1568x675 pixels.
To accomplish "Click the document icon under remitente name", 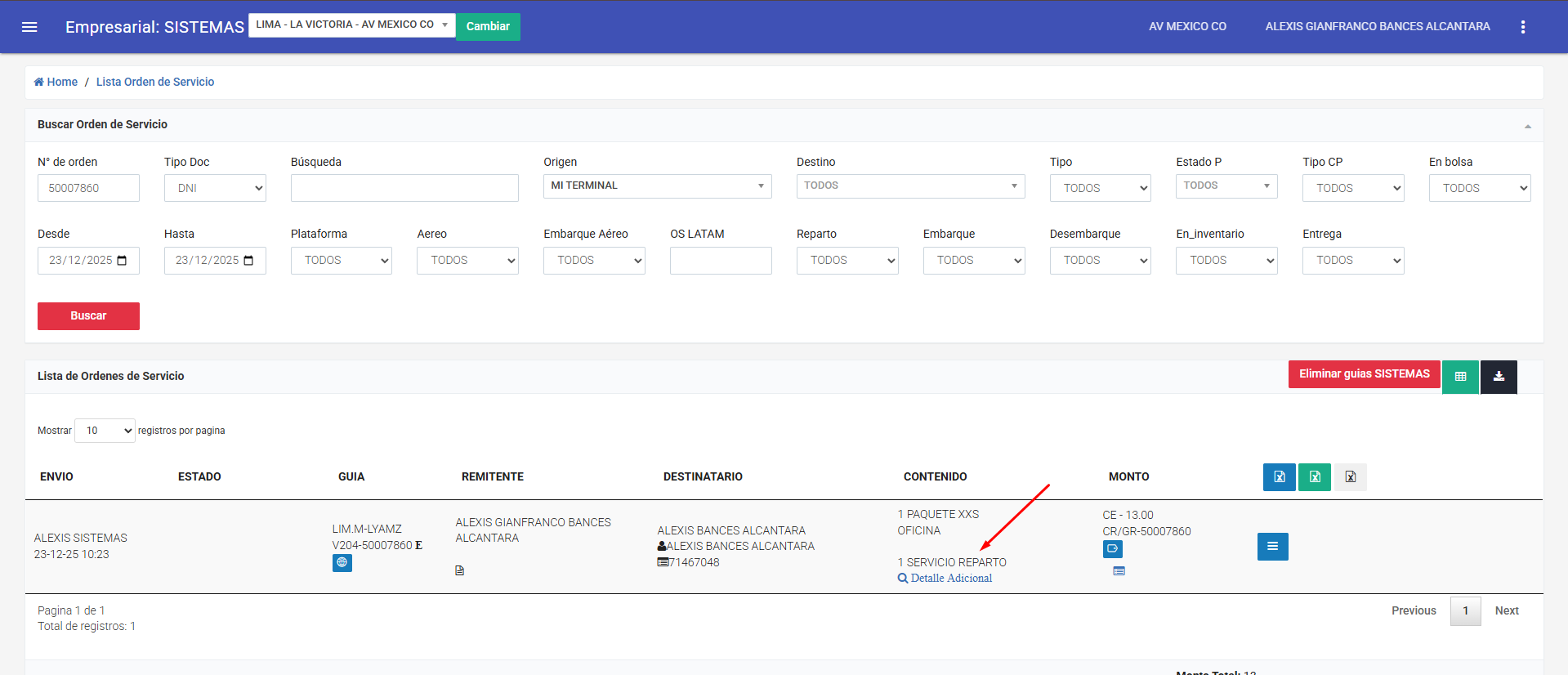I will point(459,570).
